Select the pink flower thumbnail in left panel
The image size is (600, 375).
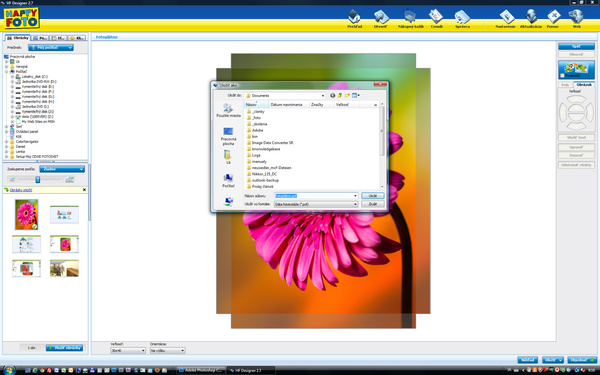[26, 214]
